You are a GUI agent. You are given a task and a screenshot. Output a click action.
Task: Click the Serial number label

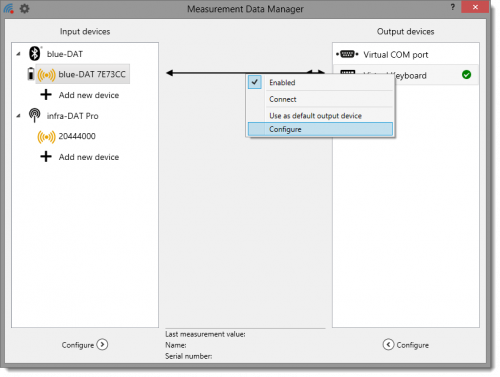click(188, 356)
